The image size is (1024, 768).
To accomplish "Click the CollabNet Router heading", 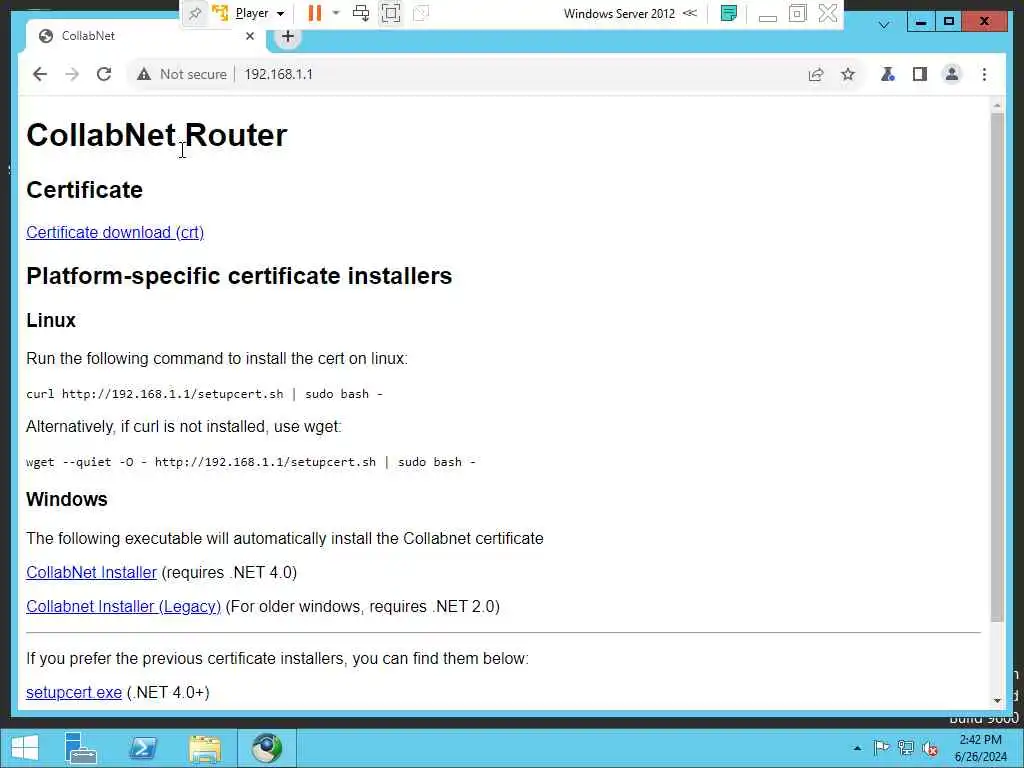I will pyautogui.click(x=157, y=135).
